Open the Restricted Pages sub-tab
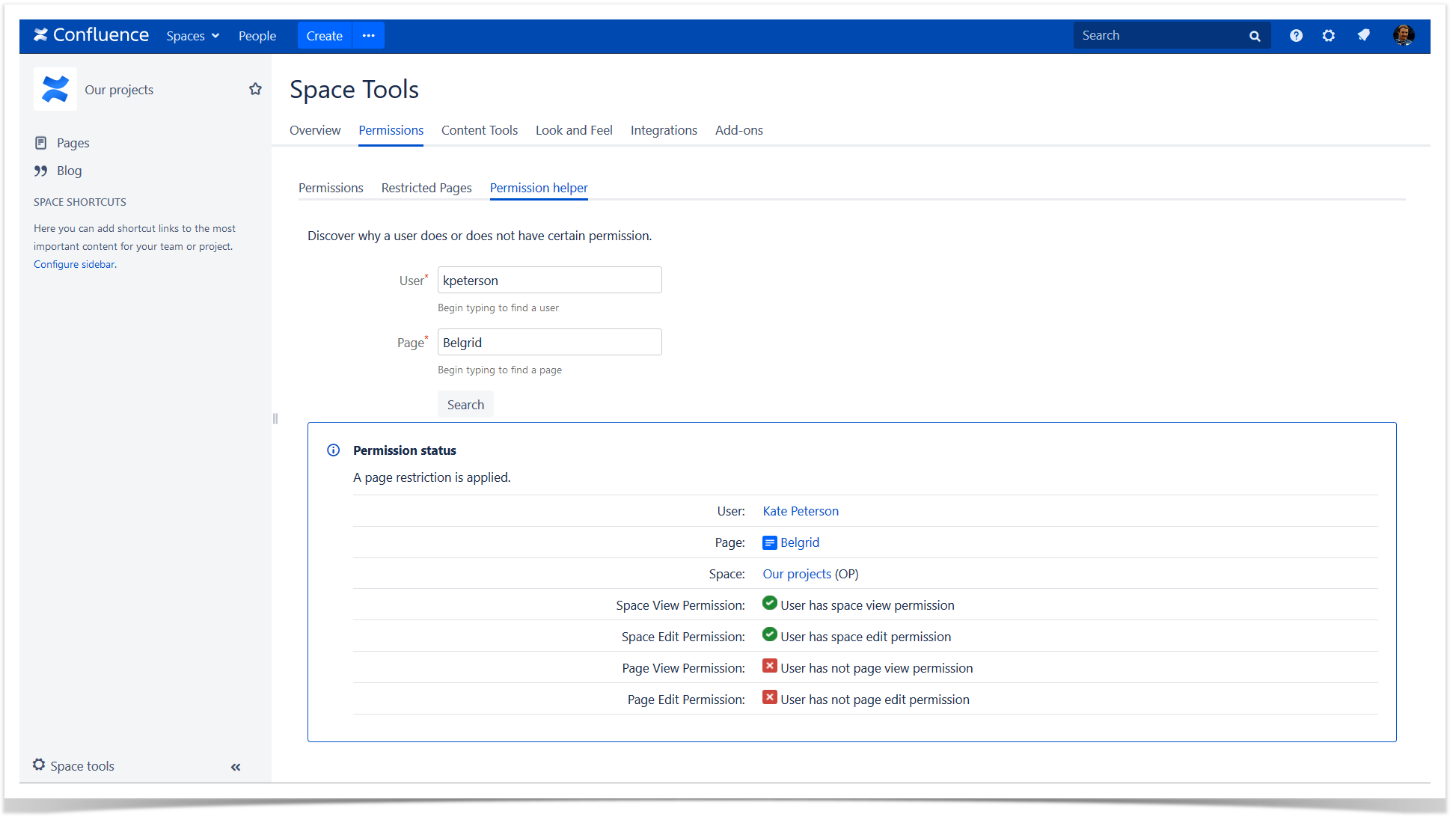1456x820 pixels. click(x=426, y=188)
